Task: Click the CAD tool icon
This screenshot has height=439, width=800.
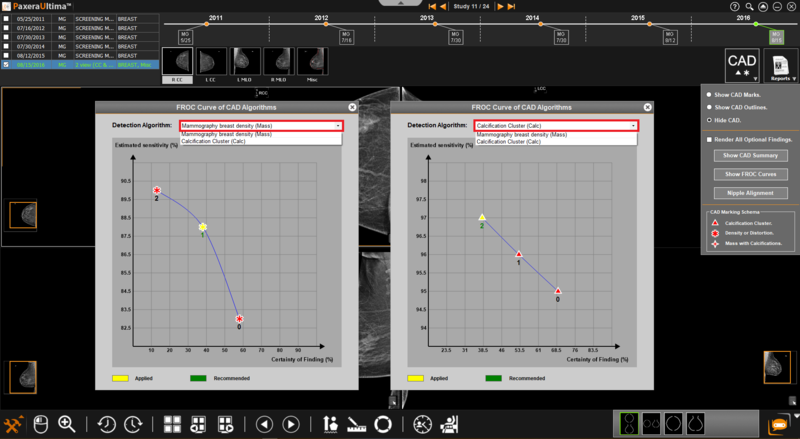Action: pyautogui.click(x=741, y=64)
